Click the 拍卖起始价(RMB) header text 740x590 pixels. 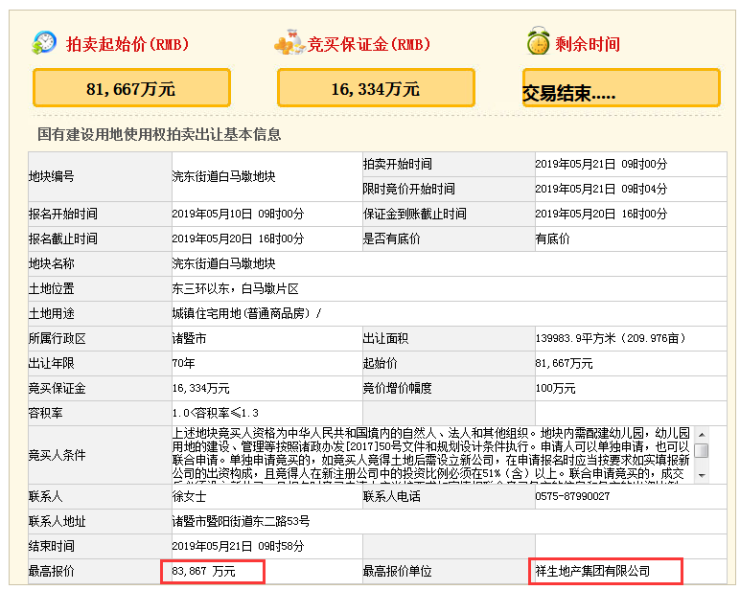tap(127, 44)
